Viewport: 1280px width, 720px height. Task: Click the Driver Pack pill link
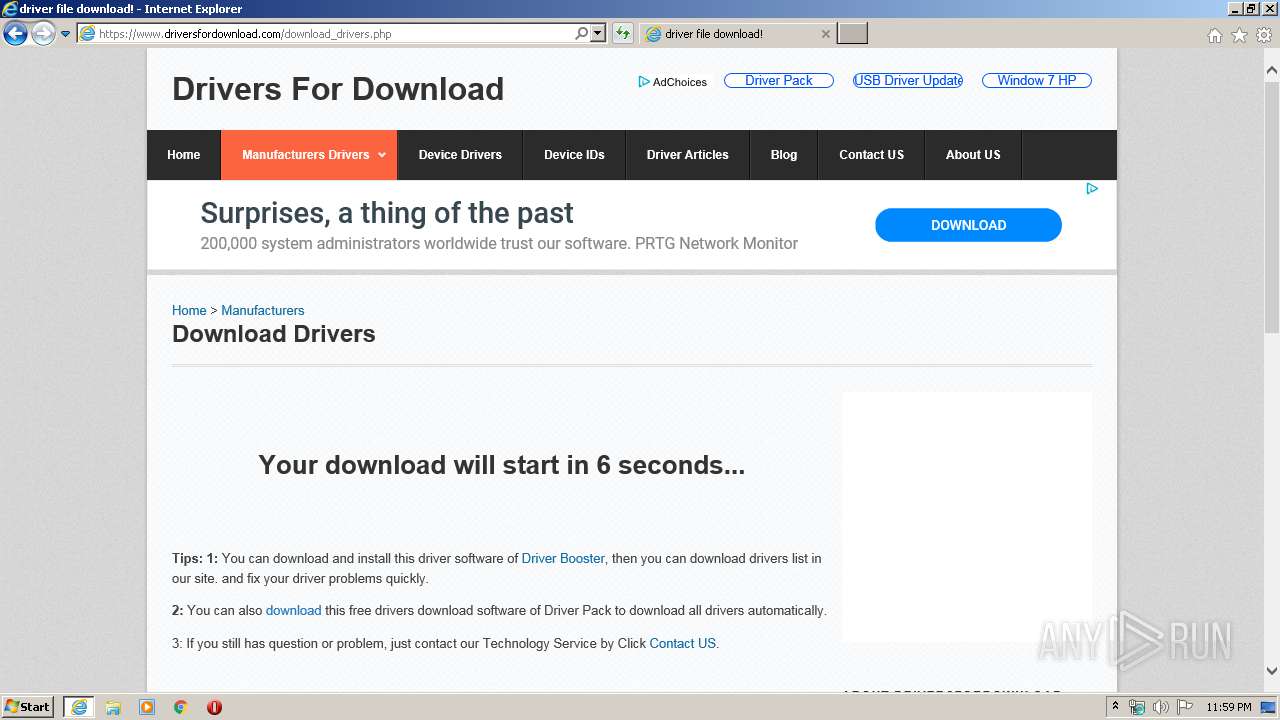(779, 80)
